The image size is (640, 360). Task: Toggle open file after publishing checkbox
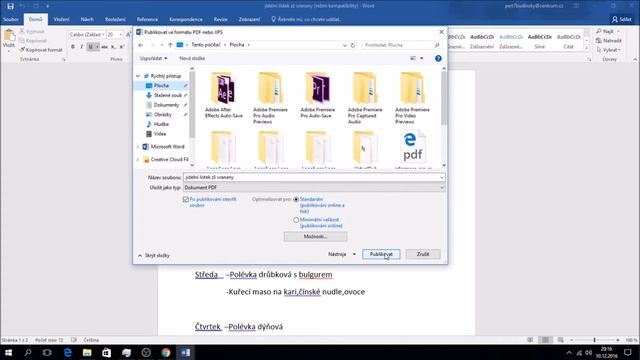pos(186,200)
